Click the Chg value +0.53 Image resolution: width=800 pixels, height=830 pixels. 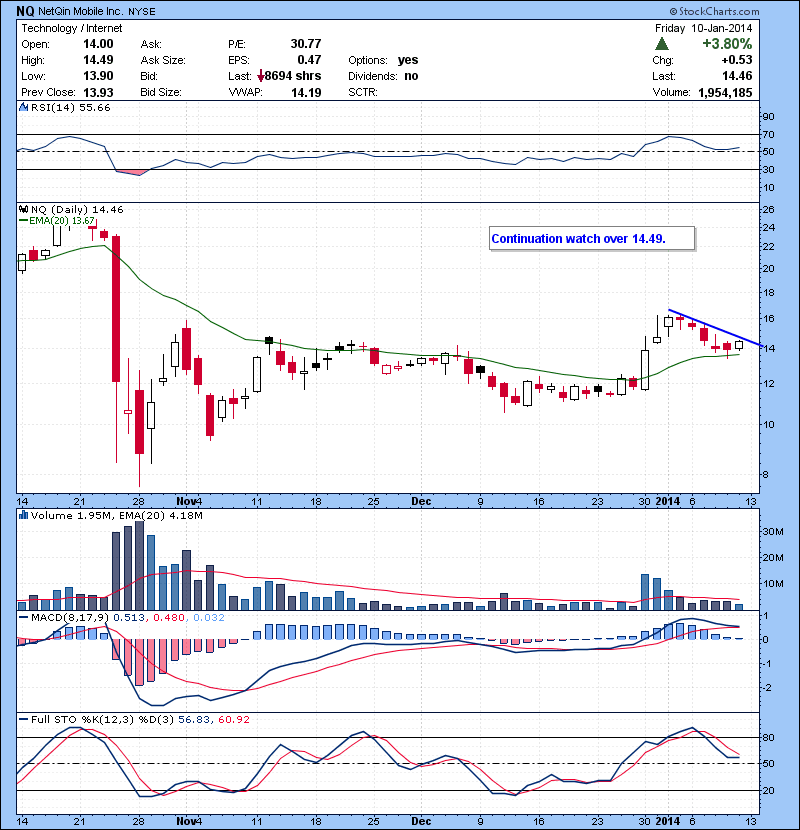pyautogui.click(x=736, y=60)
